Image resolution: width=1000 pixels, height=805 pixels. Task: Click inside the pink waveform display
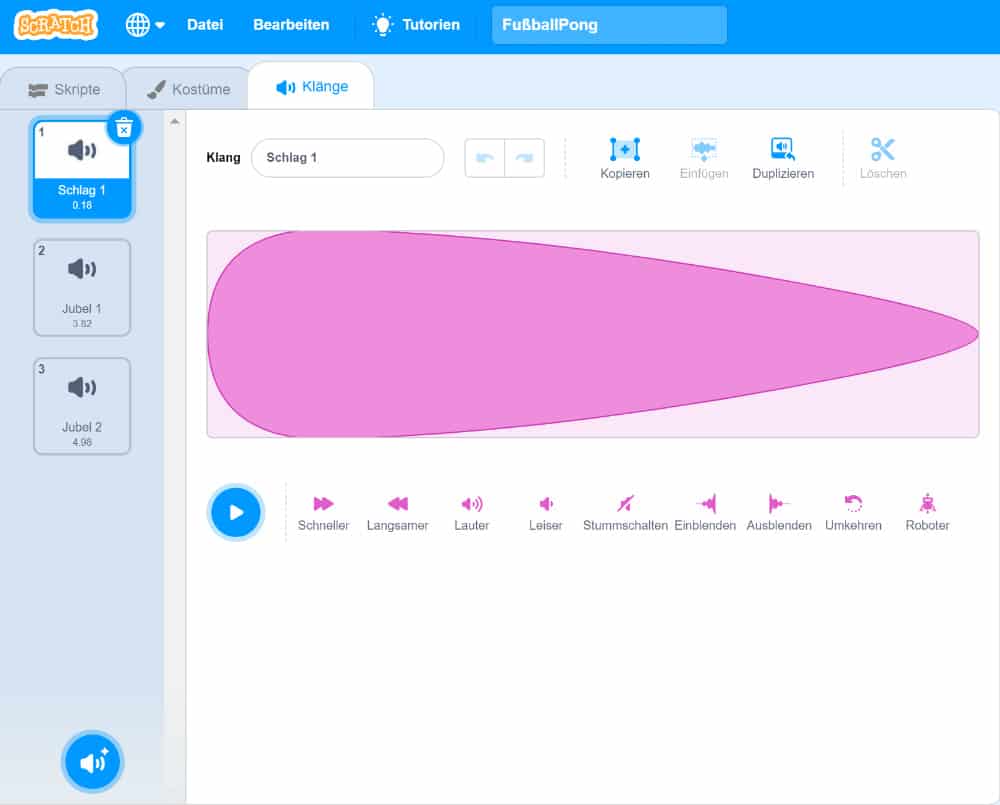point(592,334)
